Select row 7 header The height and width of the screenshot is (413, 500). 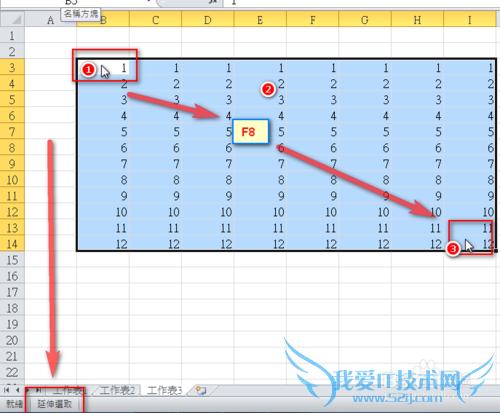click(x=12, y=131)
